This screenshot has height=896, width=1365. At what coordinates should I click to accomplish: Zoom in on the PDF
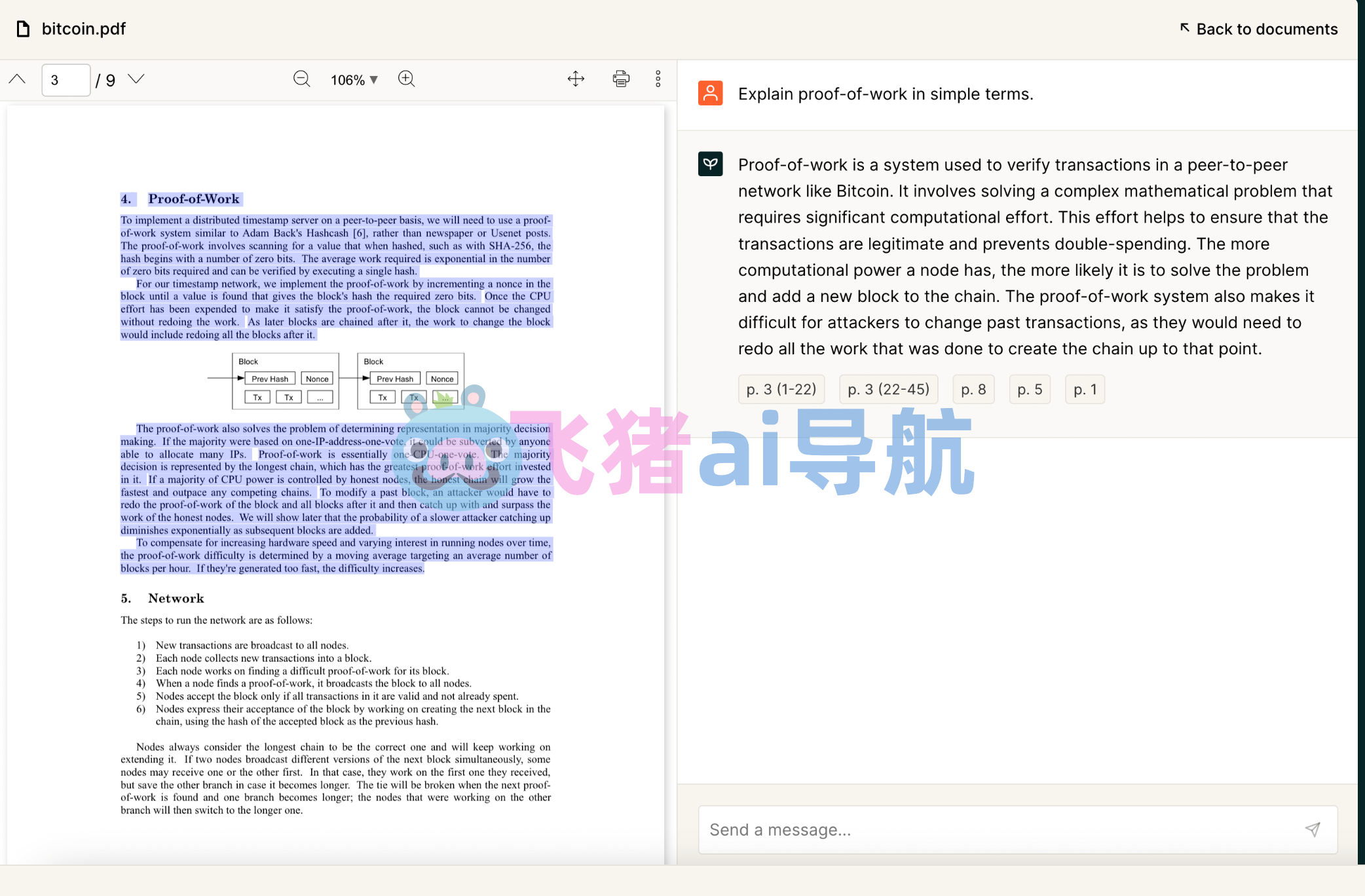click(x=407, y=79)
